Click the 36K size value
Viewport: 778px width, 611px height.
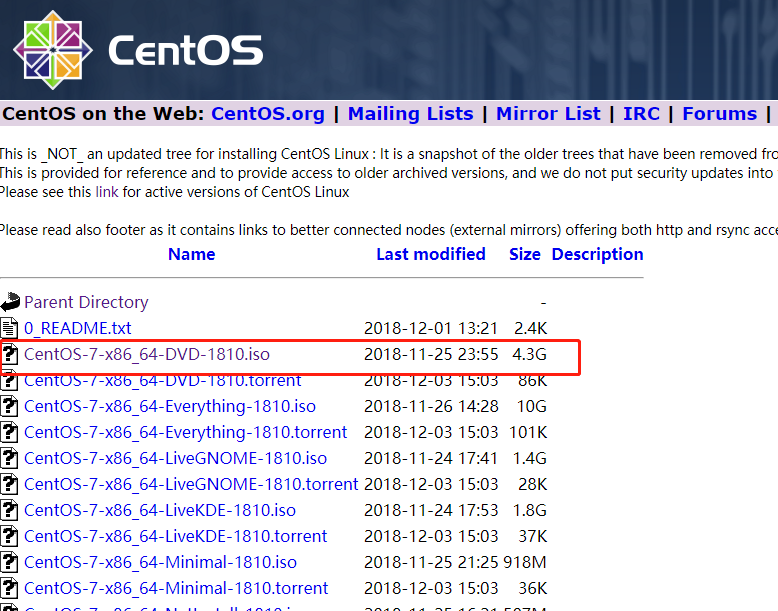tap(532, 588)
